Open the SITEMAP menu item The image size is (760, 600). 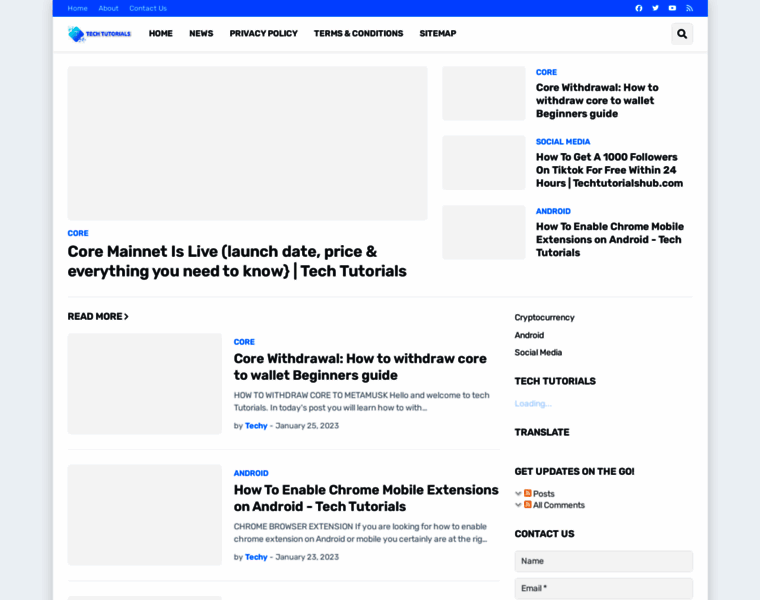[x=438, y=33]
